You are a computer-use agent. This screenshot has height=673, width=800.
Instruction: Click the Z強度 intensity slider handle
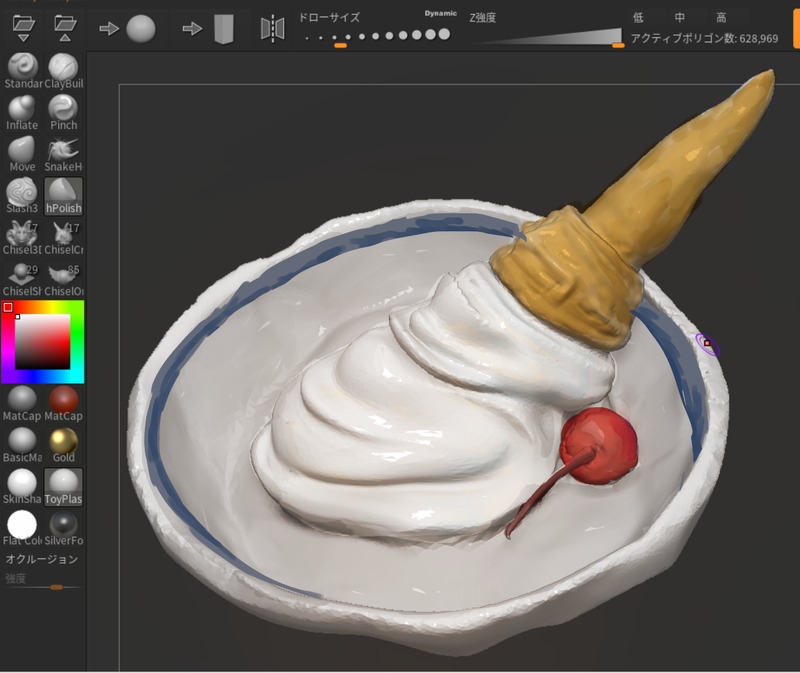point(618,45)
